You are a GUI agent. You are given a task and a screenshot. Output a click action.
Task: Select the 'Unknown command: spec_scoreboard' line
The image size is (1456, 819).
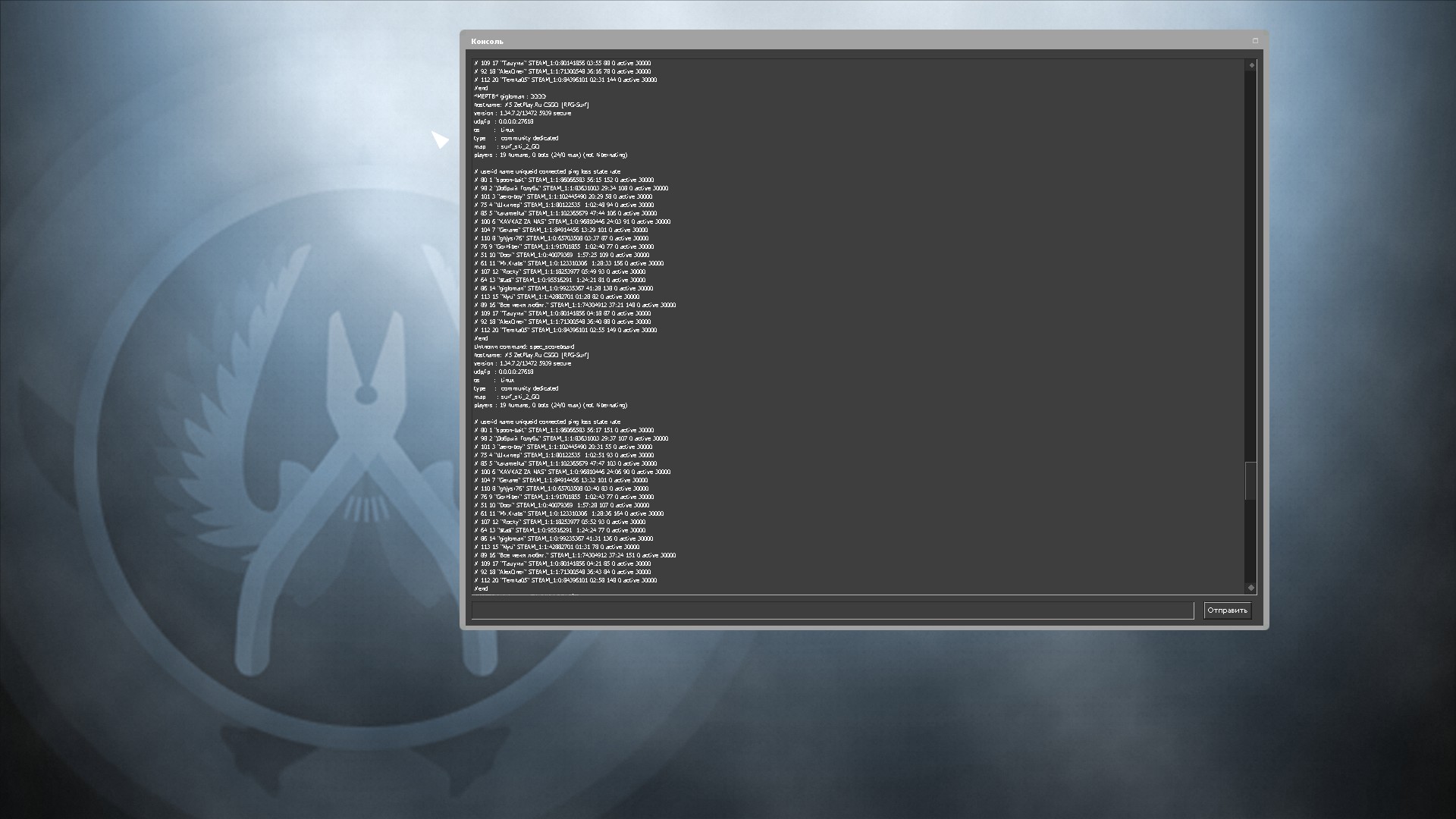tap(524, 347)
